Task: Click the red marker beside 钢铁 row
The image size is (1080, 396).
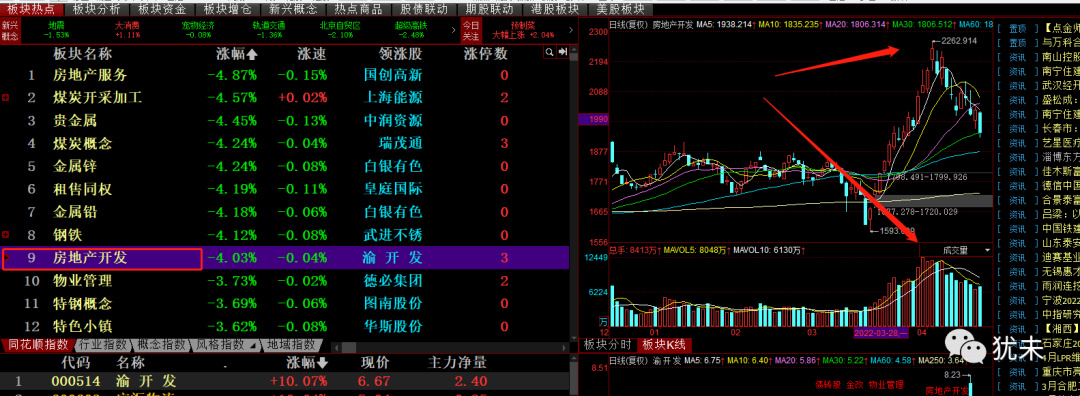Action: pyautogui.click(x=6, y=235)
